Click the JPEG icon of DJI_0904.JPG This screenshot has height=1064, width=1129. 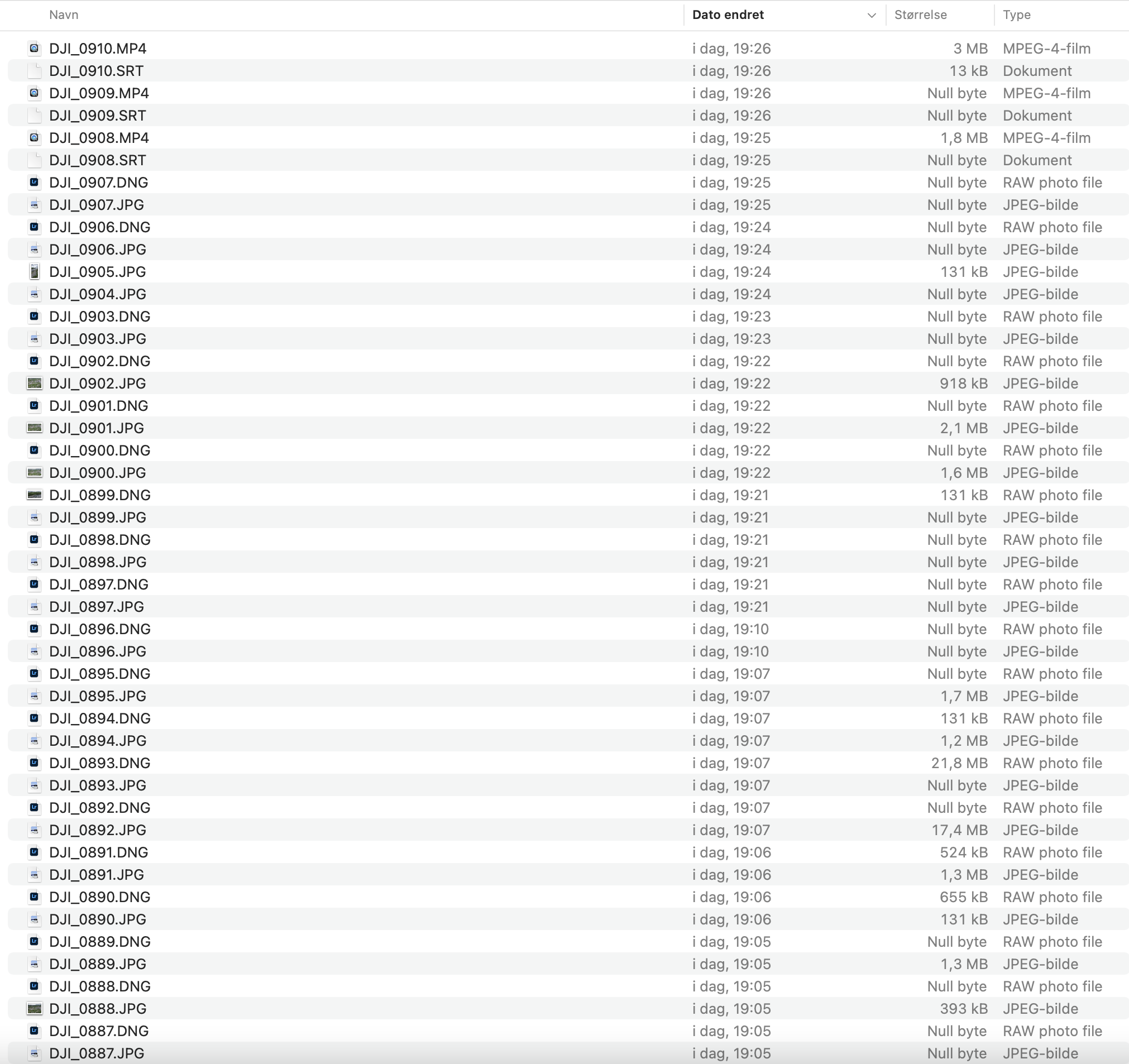click(x=35, y=294)
